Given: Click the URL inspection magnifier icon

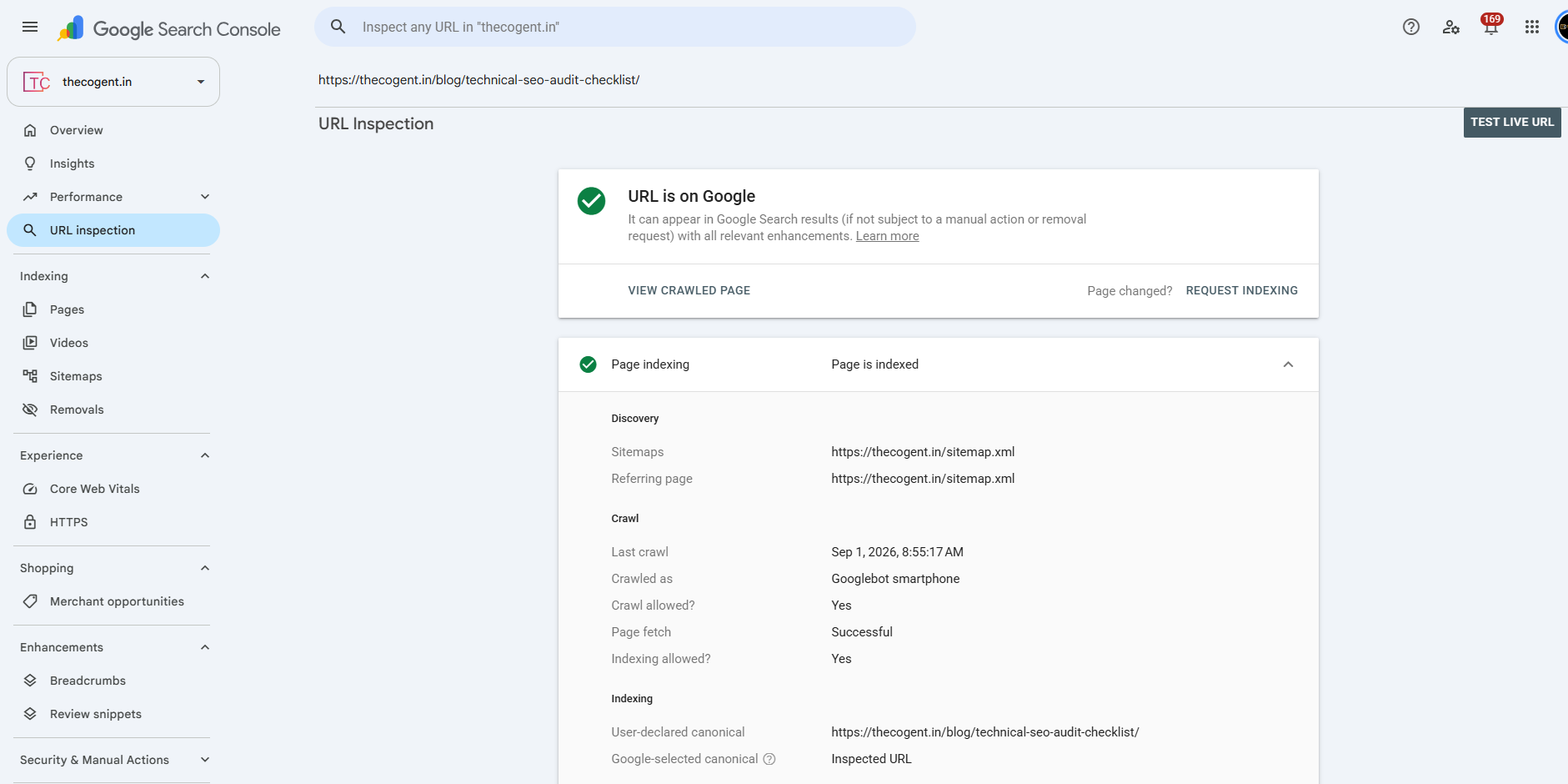Looking at the screenshot, I should click(x=30, y=230).
